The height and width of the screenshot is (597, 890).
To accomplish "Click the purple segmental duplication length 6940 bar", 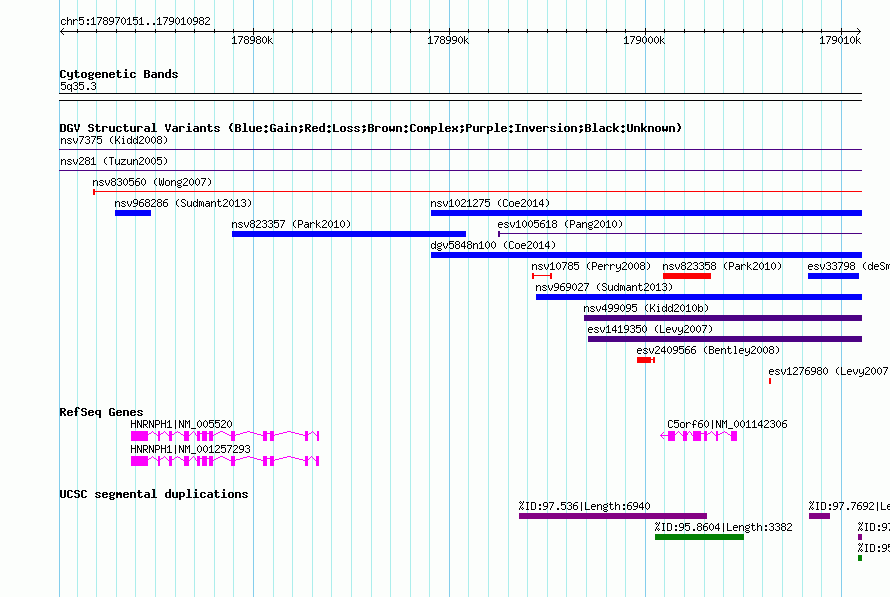I will (612, 516).
